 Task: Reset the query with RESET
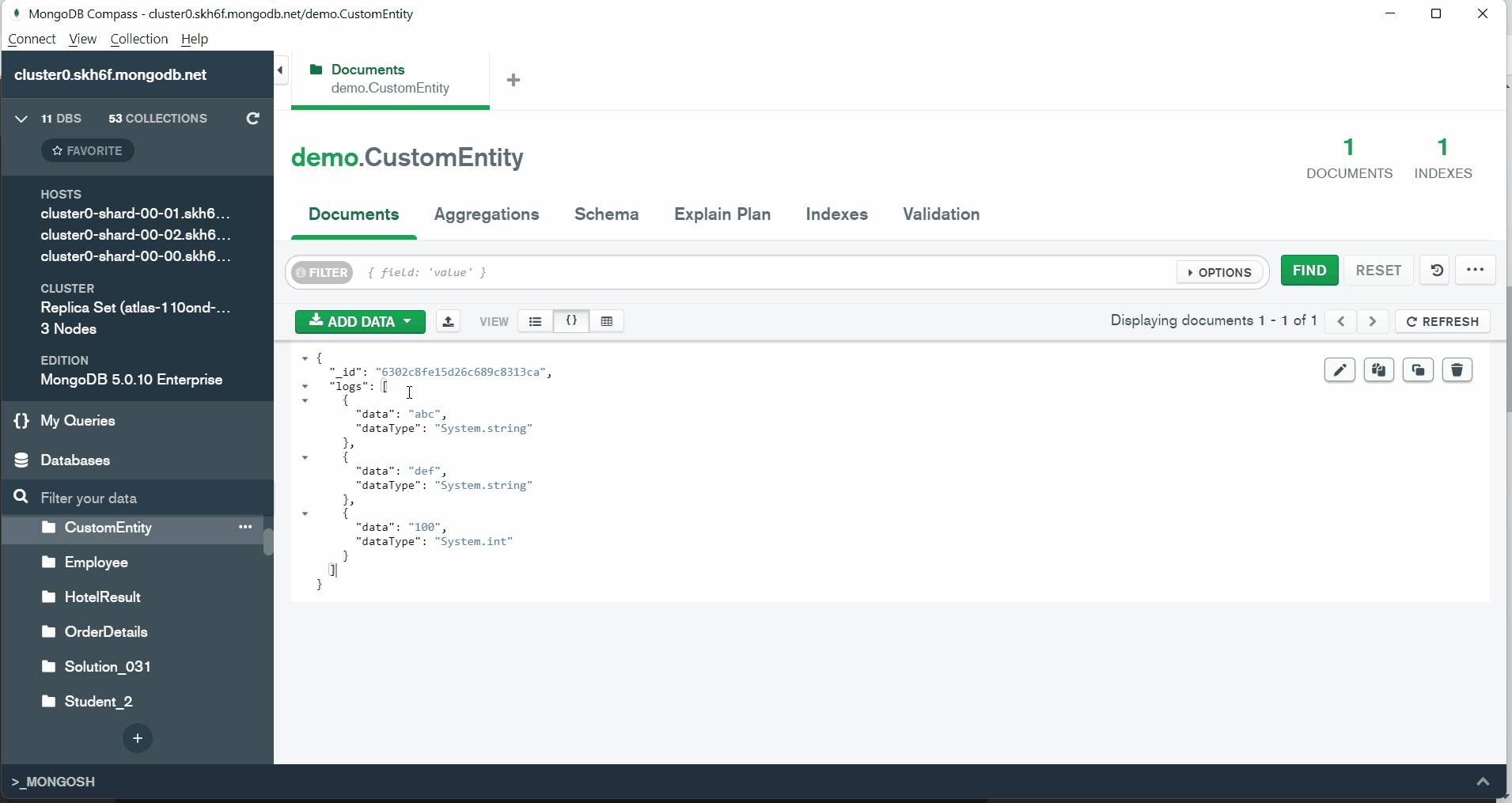pyautogui.click(x=1377, y=270)
